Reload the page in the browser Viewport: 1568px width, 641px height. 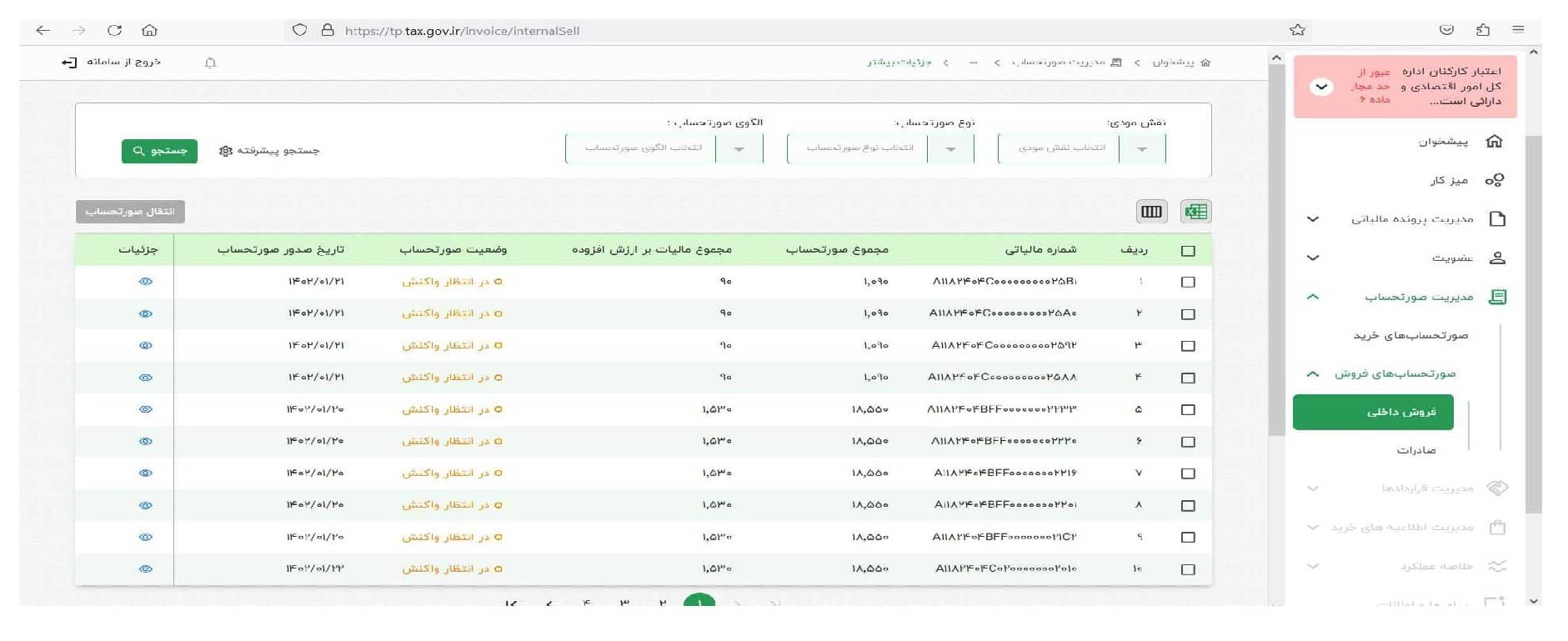pos(114,31)
